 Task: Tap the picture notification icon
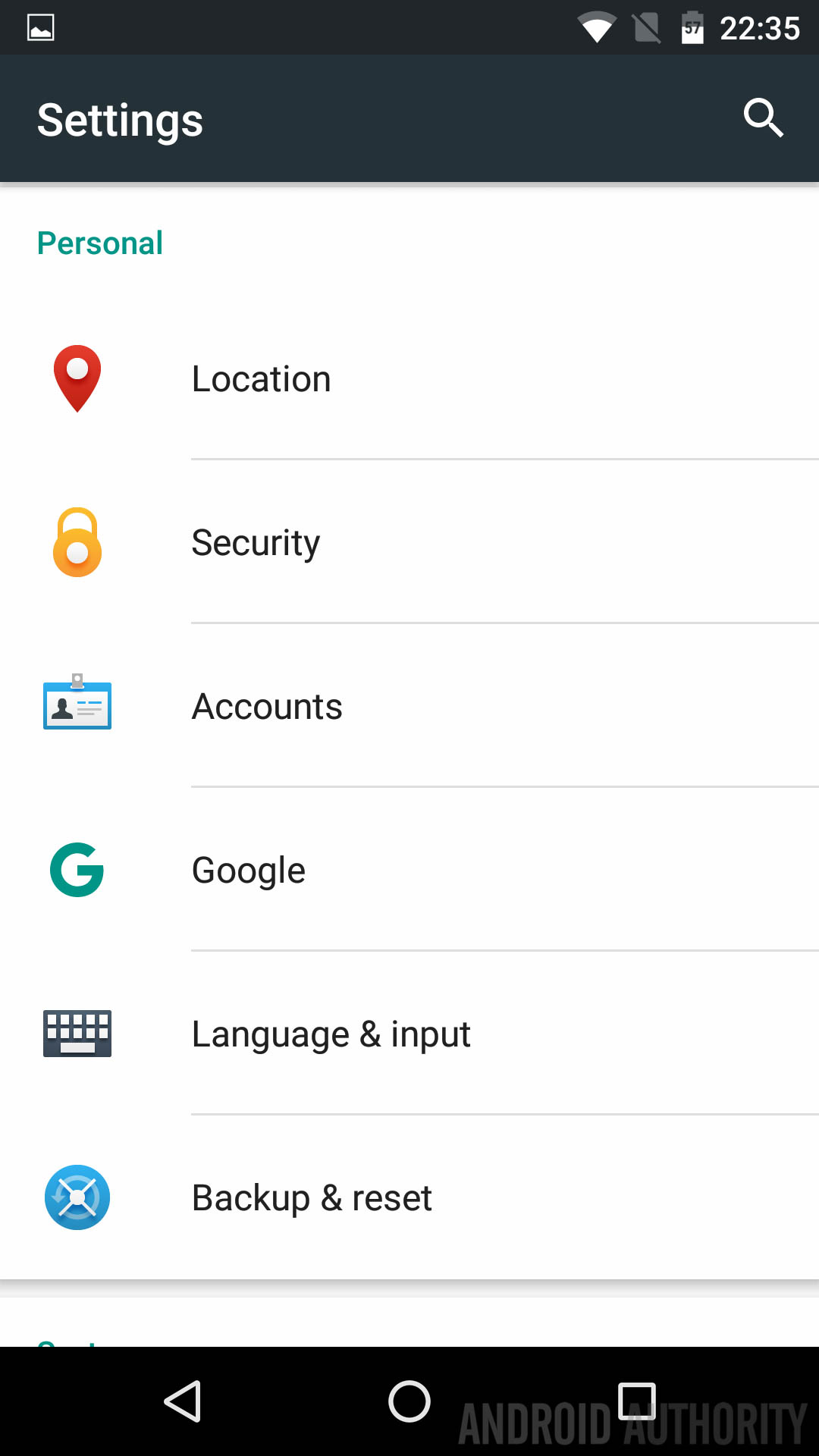coord(41,28)
